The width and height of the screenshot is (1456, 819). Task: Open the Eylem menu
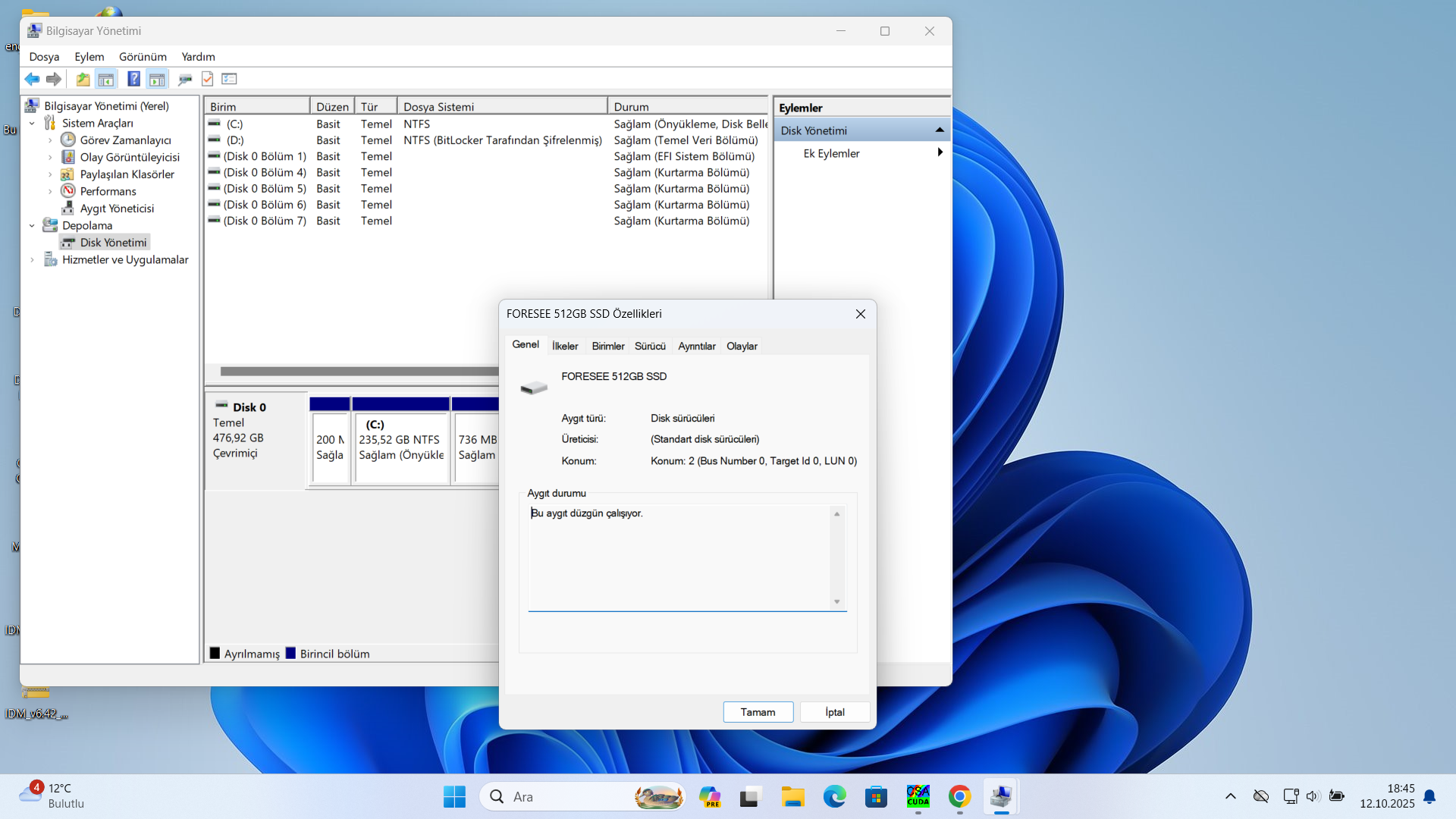click(x=89, y=57)
